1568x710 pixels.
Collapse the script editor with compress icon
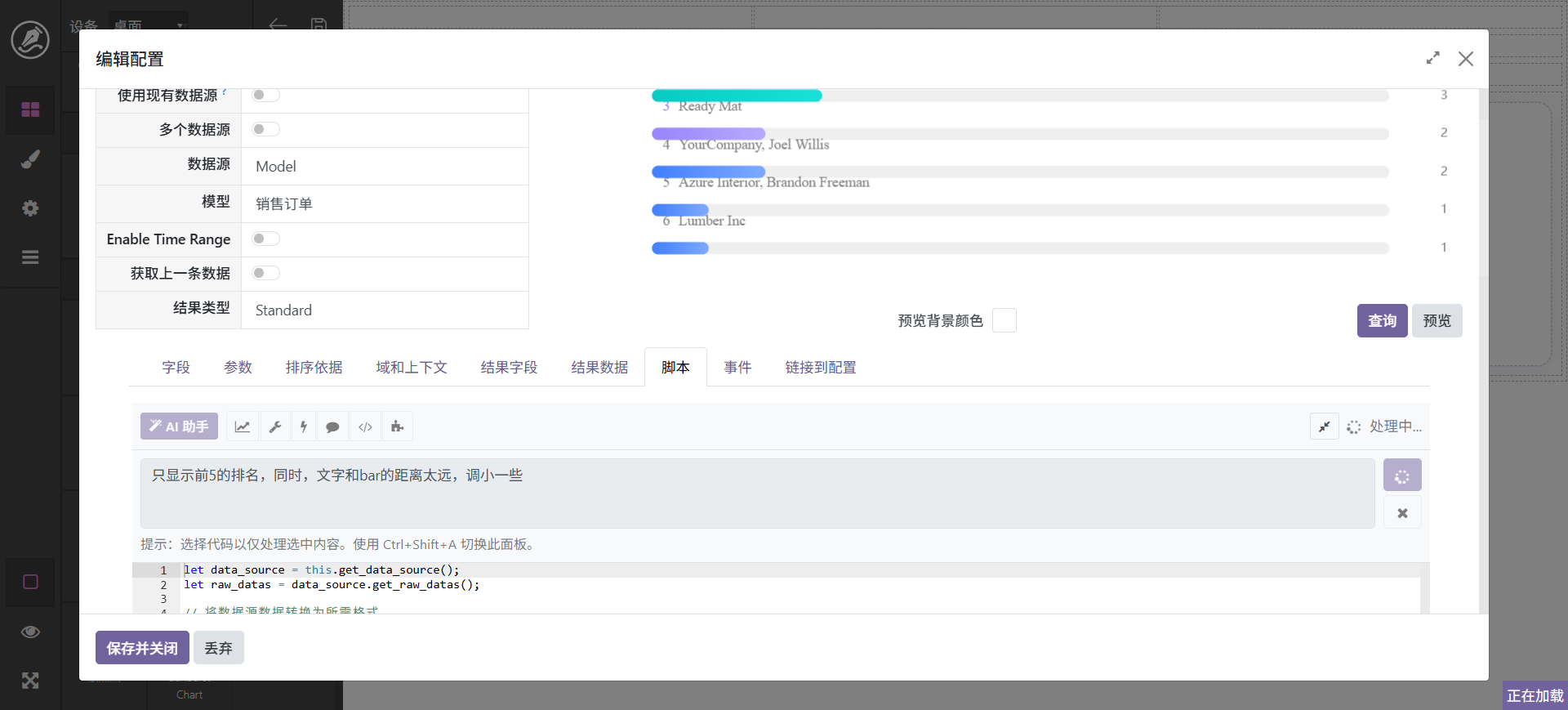pyautogui.click(x=1324, y=426)
